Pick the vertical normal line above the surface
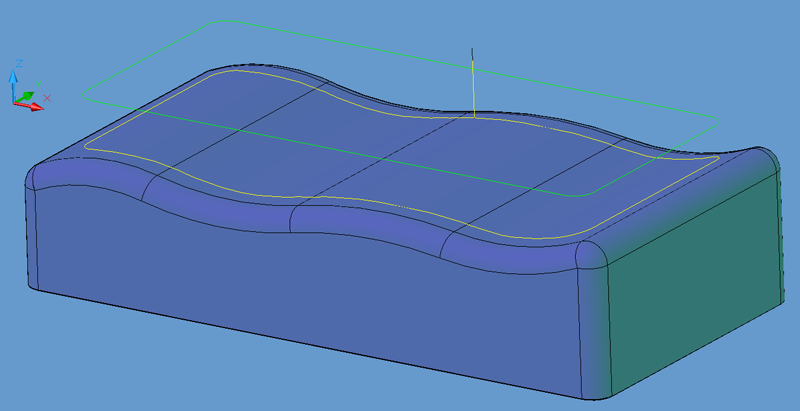The image size is (800, 411). (473, 80)
